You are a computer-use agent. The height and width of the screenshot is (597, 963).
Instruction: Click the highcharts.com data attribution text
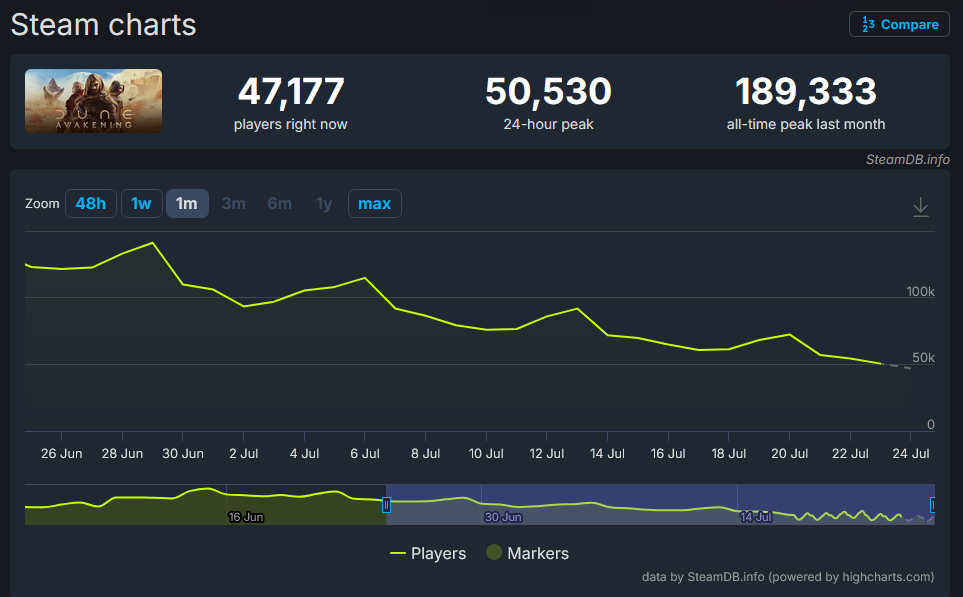point(788,577)
